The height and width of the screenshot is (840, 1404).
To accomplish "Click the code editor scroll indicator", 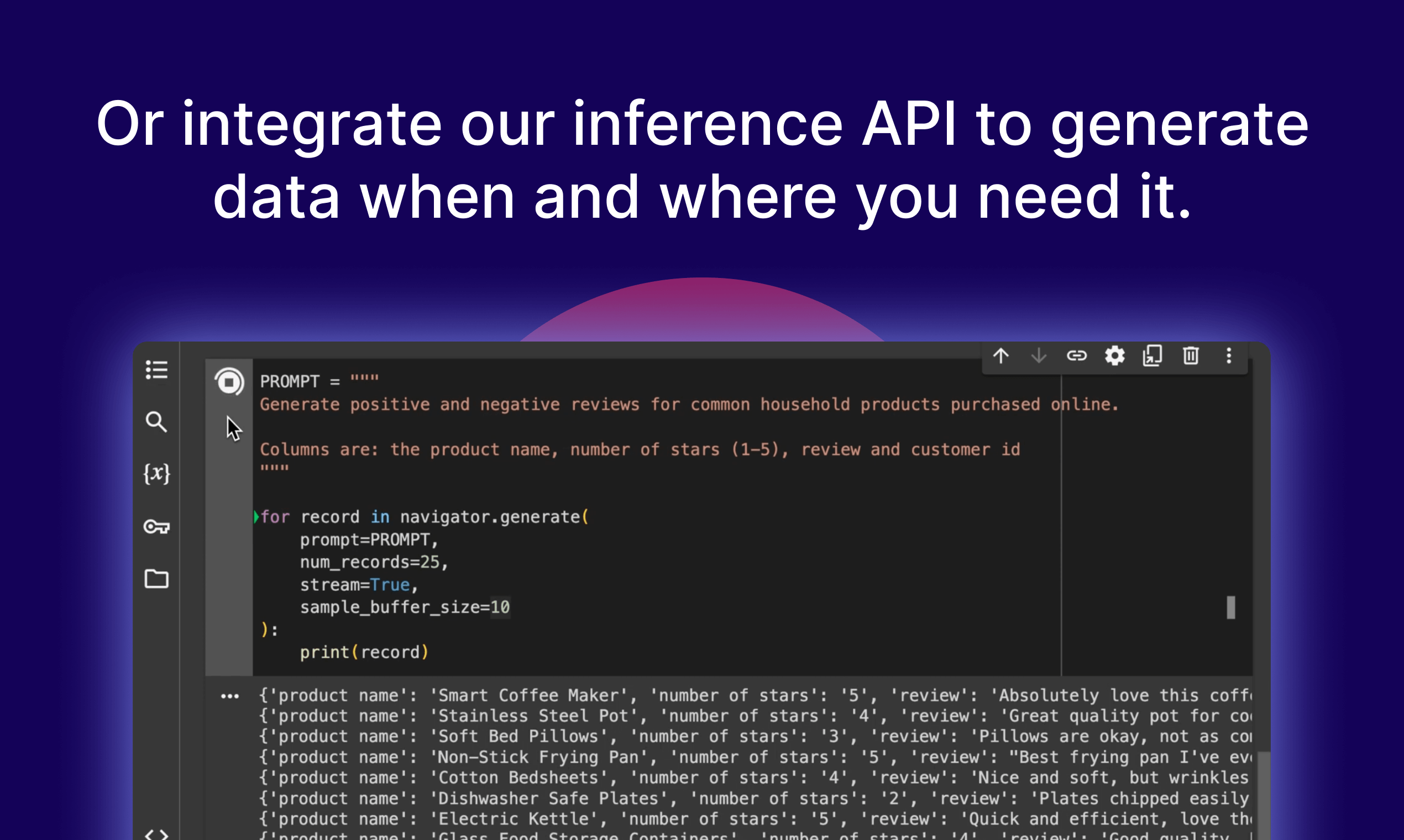I will point(1230,607).
